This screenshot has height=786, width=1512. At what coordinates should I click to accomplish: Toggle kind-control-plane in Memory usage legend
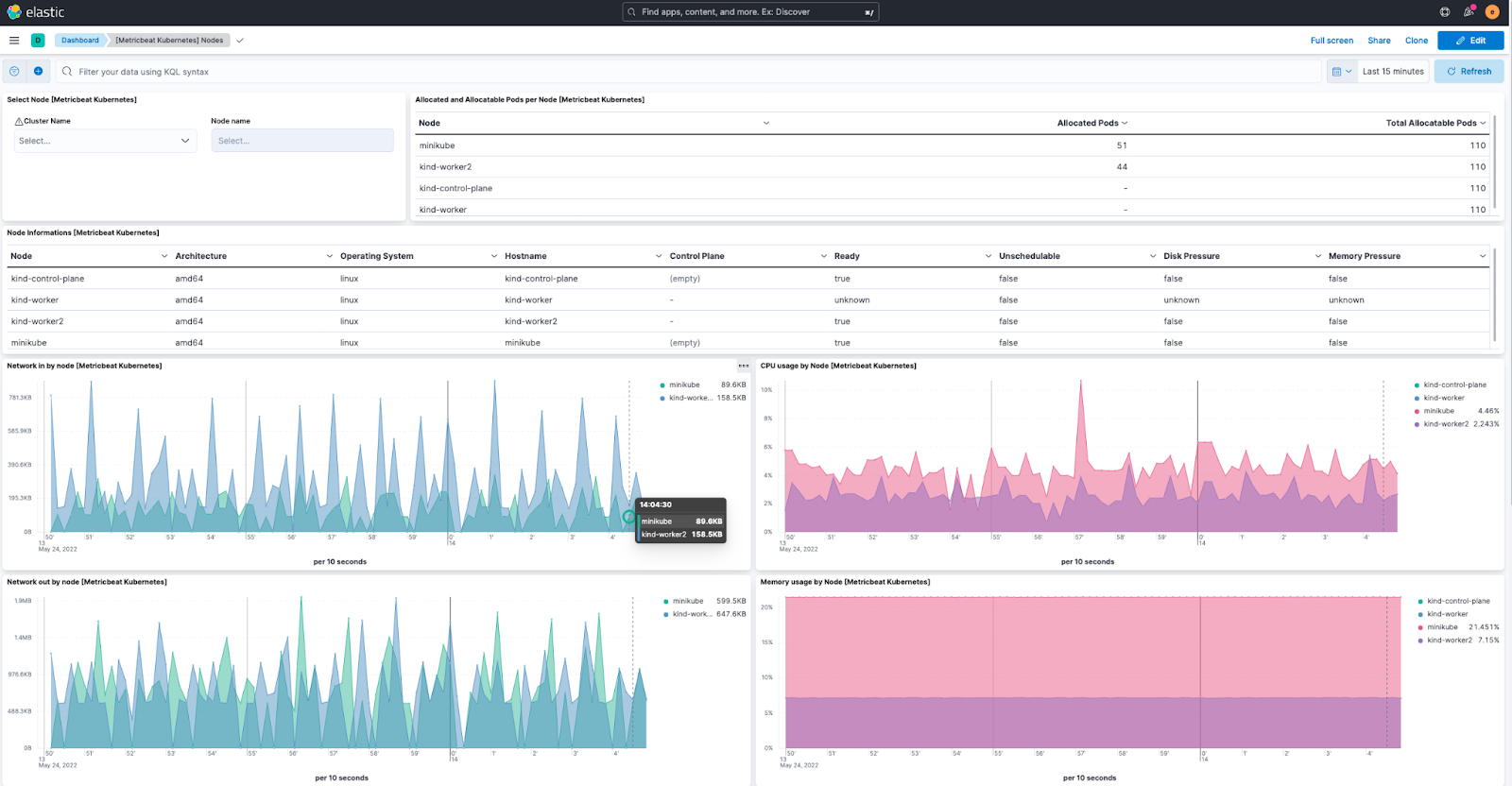click(1458, 601)
